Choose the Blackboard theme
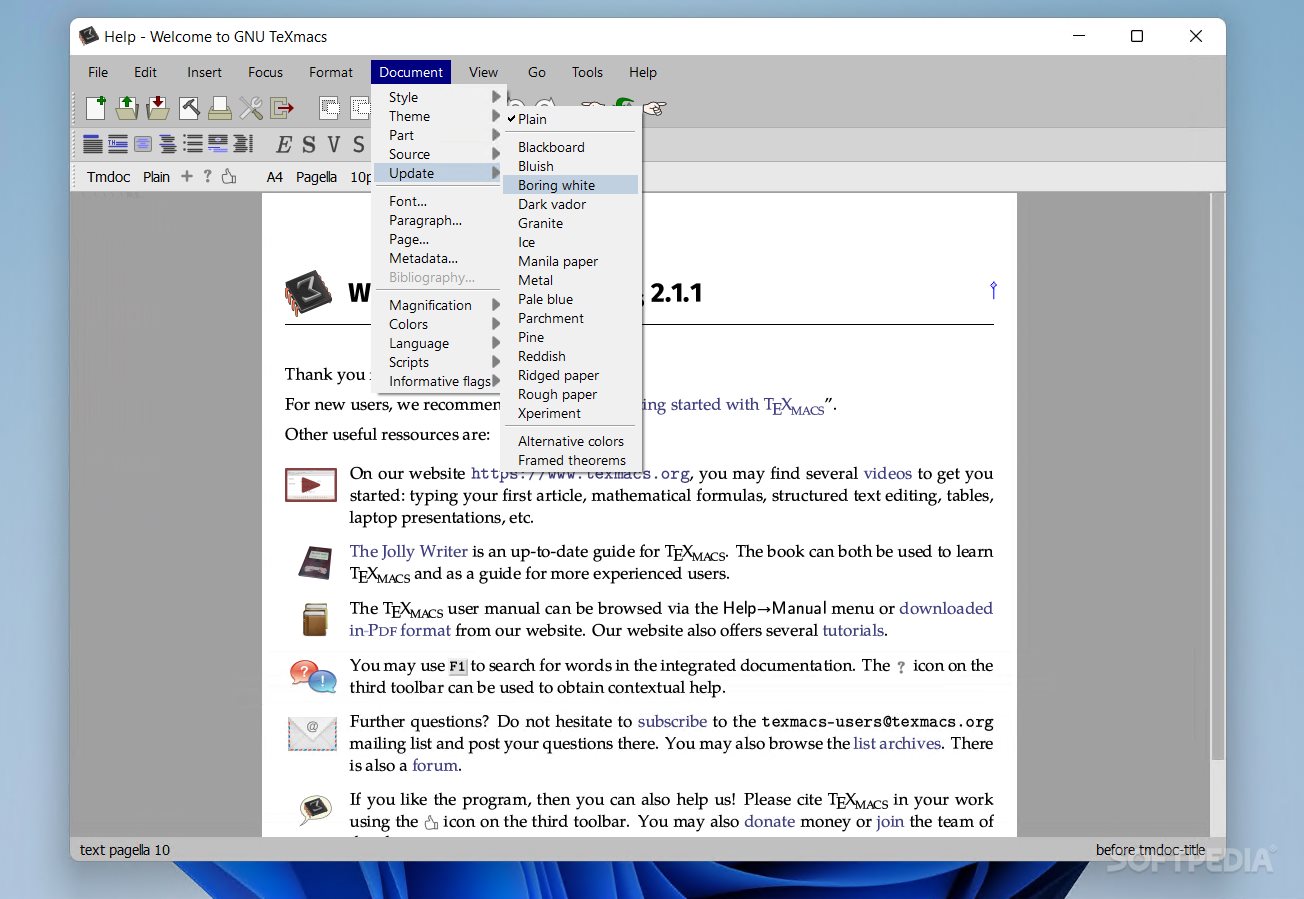Image resolution: width=1304 pixels, height=899 pixels. [x=571, y=147]
